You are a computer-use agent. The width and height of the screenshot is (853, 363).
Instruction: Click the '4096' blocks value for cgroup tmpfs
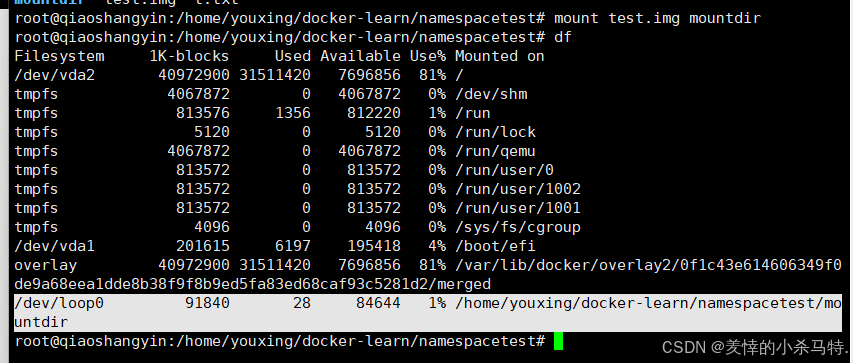212,227
